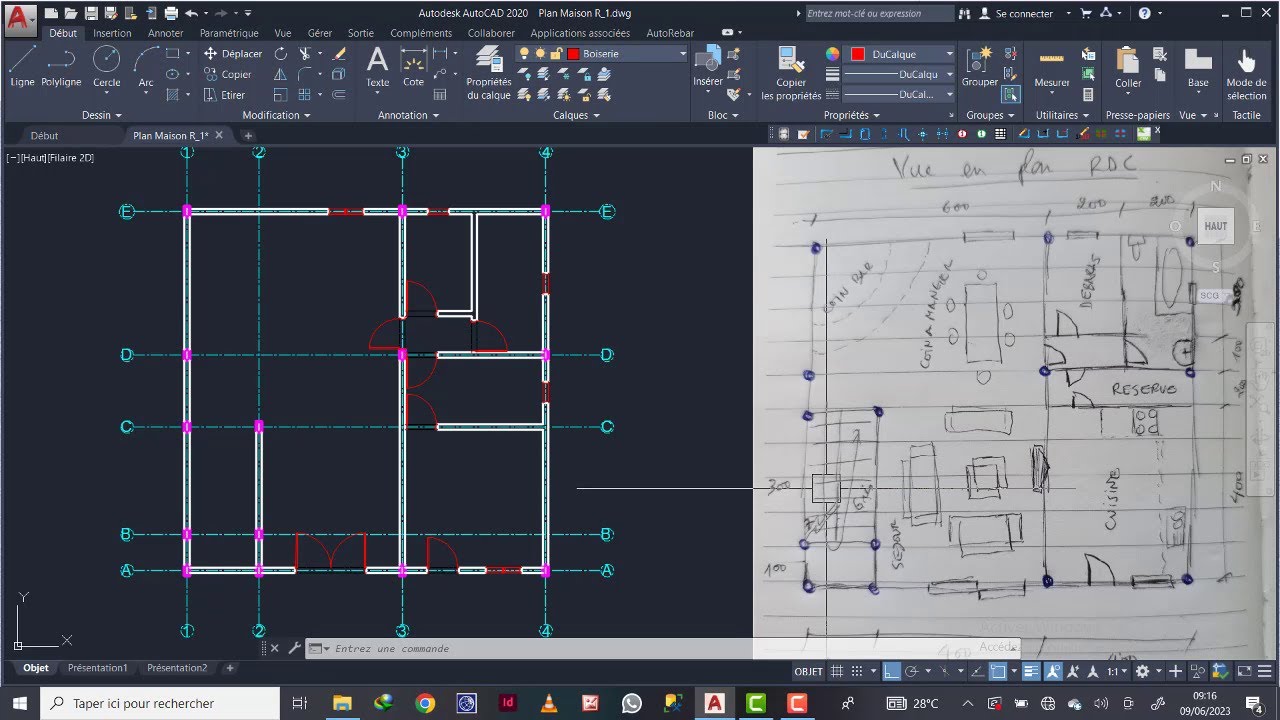Expand the Dessin panel

(102, 115)
